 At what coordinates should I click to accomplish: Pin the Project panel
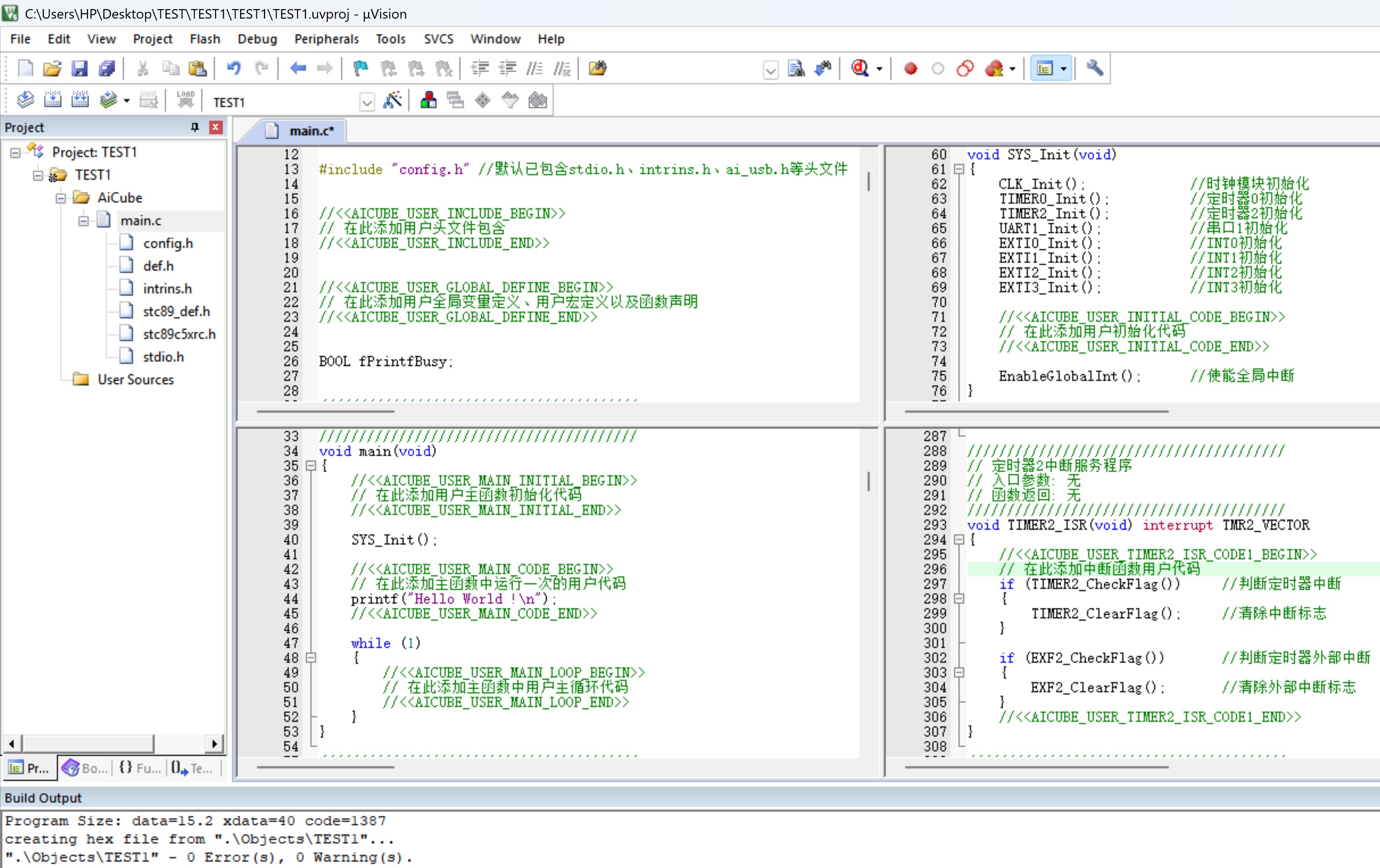(x=195, y=127)
